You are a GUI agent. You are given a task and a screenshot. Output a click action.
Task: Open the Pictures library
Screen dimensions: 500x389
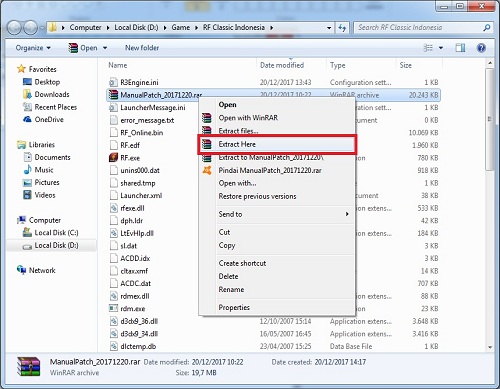pyautogui.click(x=47, y=182)
